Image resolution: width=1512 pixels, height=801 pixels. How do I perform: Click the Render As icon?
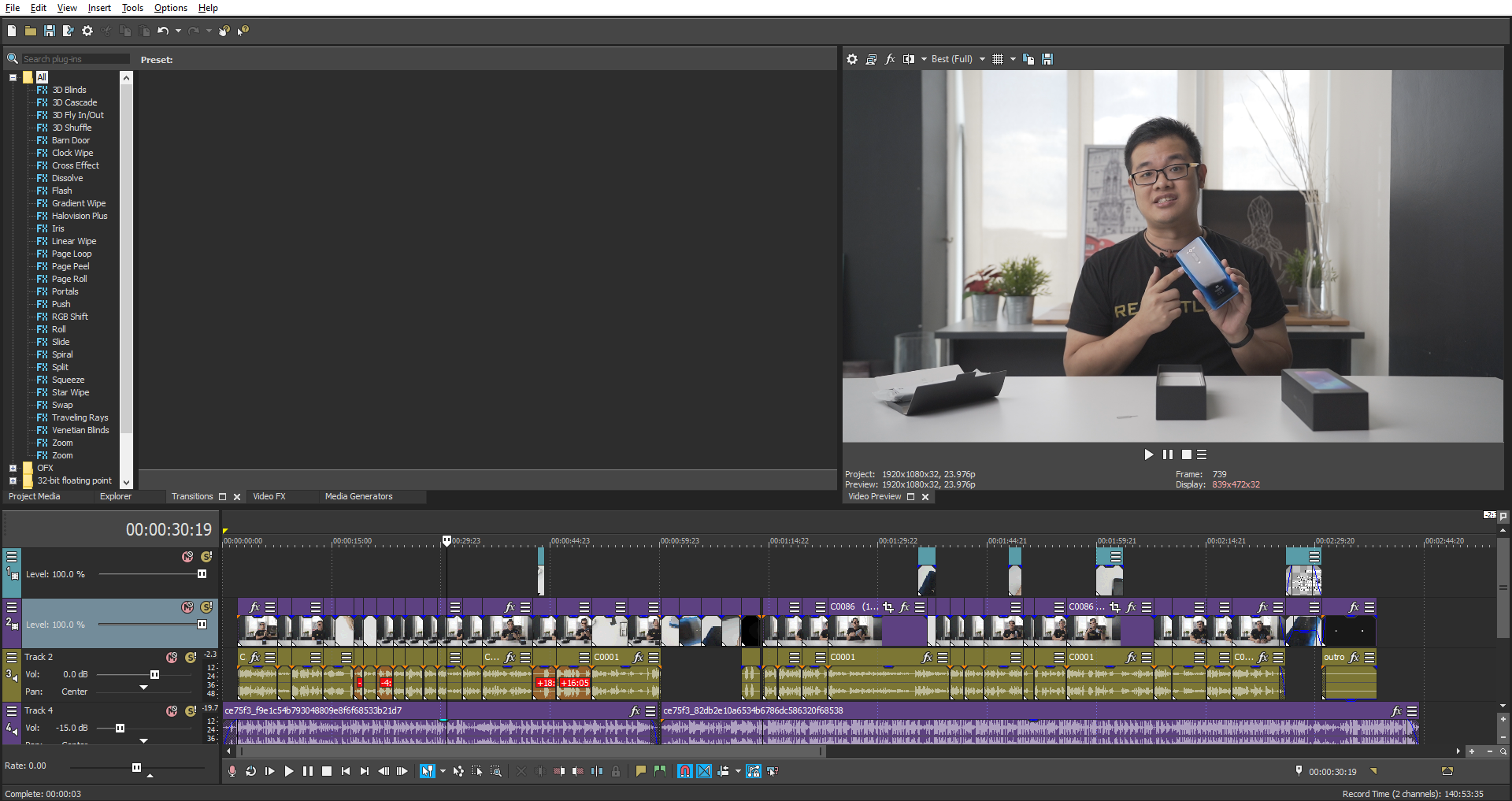tap(68, 31)
